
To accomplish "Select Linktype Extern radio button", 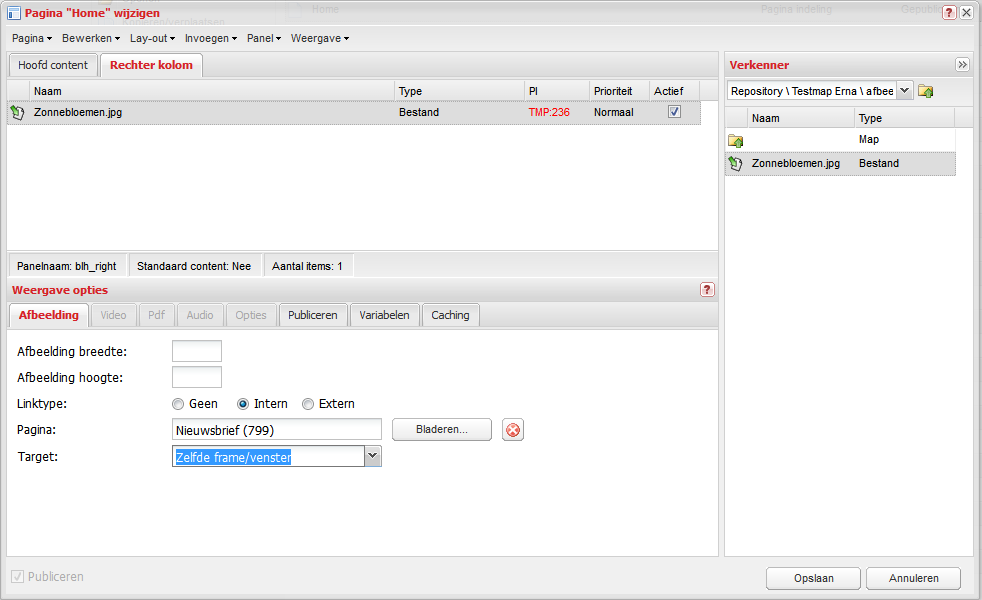I will [x=308, y=404].
